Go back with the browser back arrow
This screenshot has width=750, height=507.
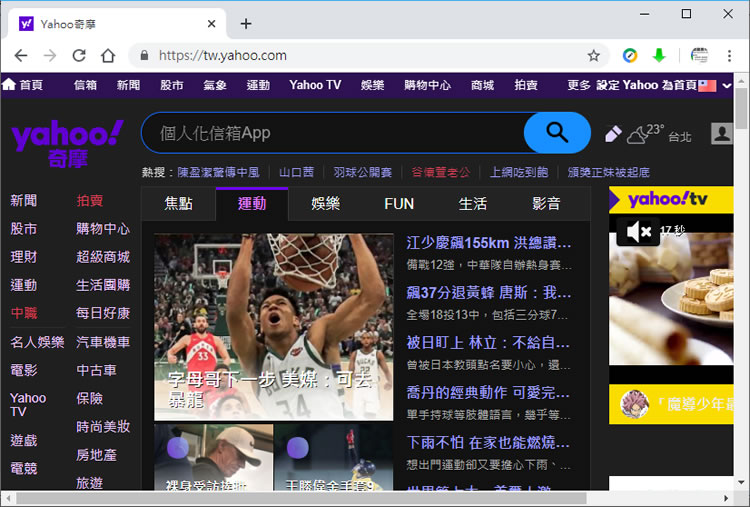coord(21,55)
